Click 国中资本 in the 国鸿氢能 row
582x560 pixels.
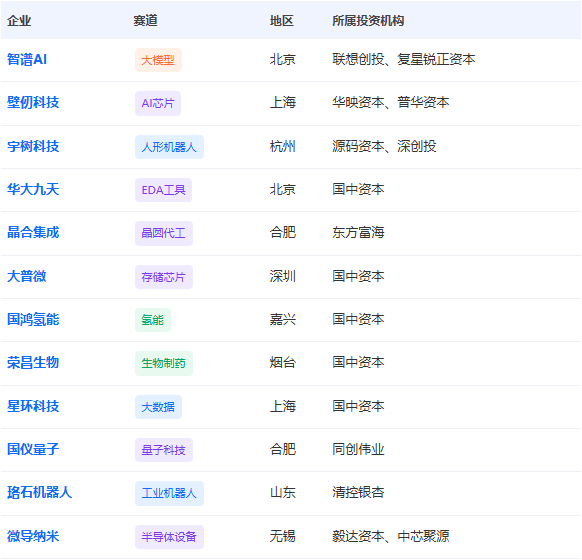[x=358, y=320]
